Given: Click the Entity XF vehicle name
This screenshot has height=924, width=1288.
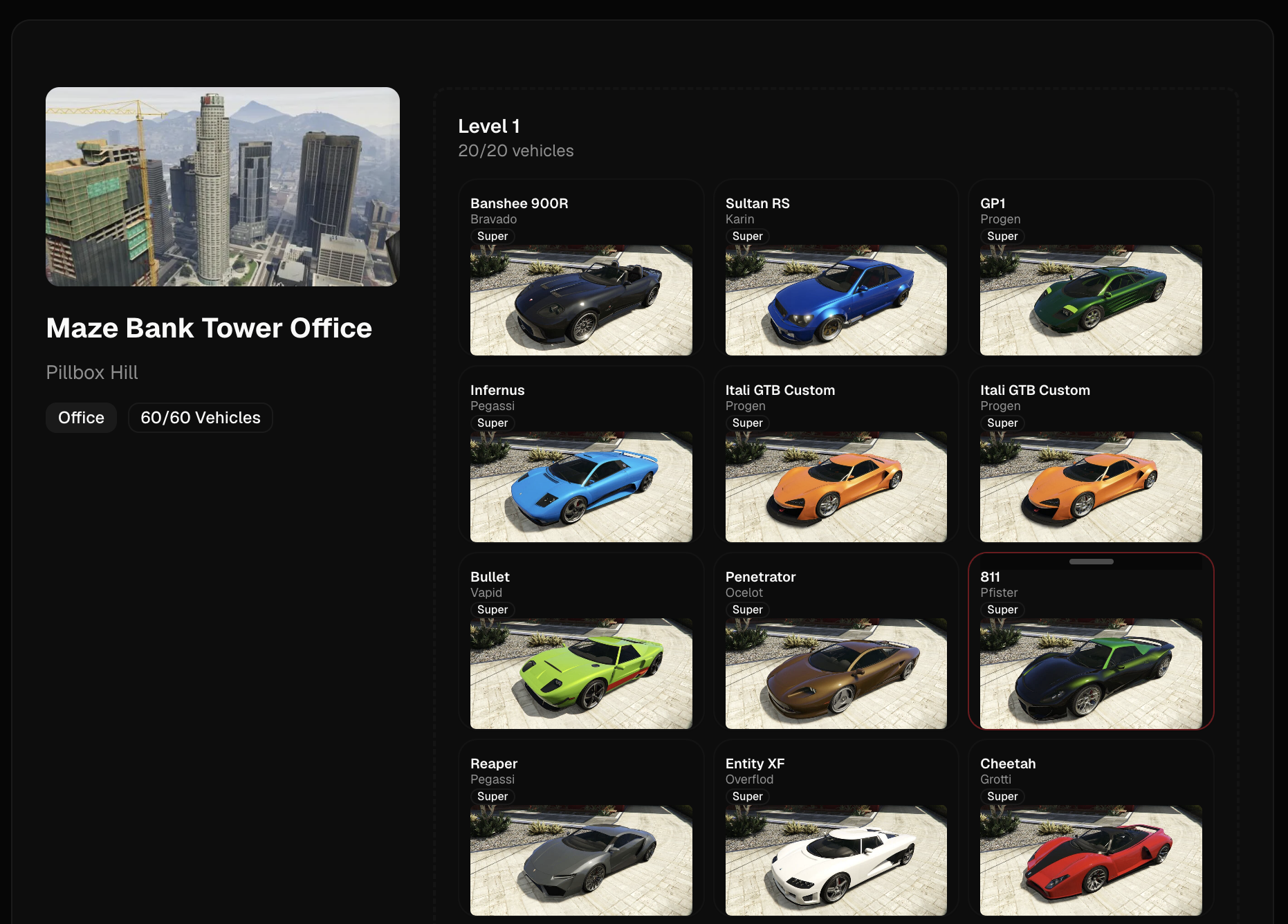Looking at the screenshot, I should pyautogui.click(x=755, y=764).
